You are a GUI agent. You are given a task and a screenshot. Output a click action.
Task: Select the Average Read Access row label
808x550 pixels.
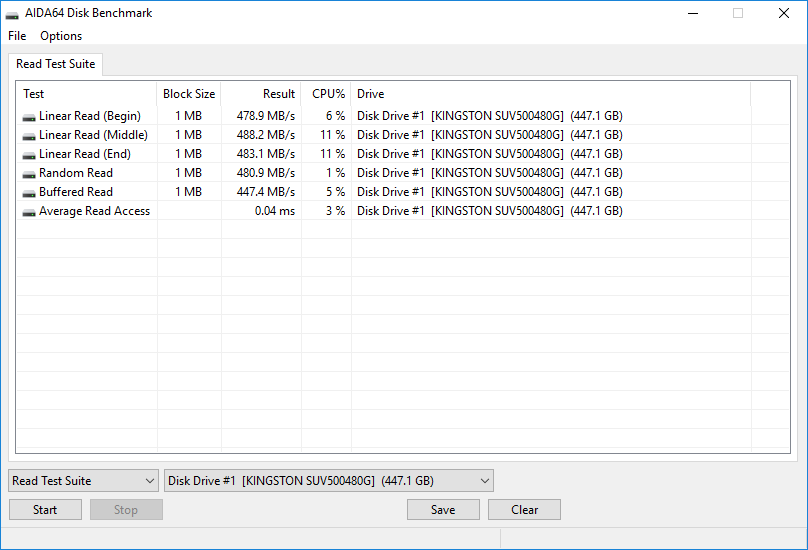tap(94, 211)
